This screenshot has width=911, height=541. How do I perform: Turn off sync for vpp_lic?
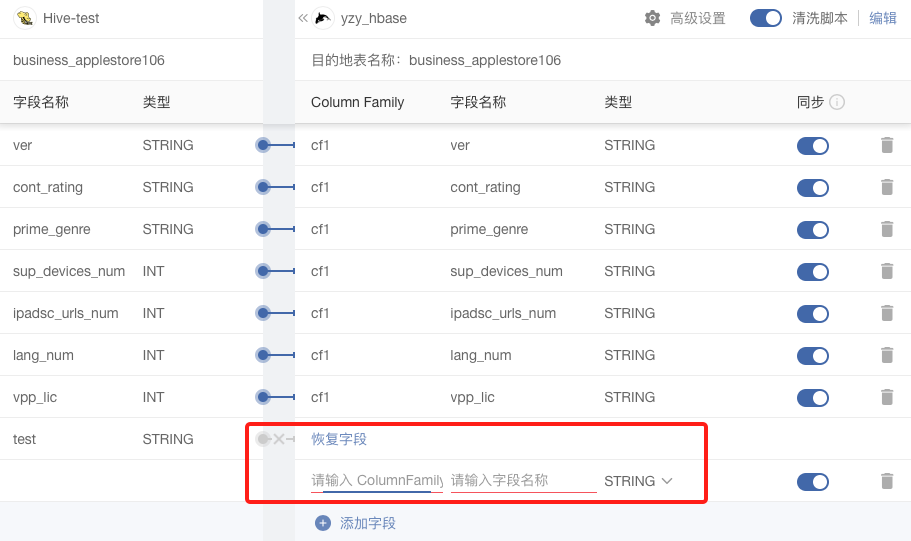pyautogui.click(x=813, y=397)
